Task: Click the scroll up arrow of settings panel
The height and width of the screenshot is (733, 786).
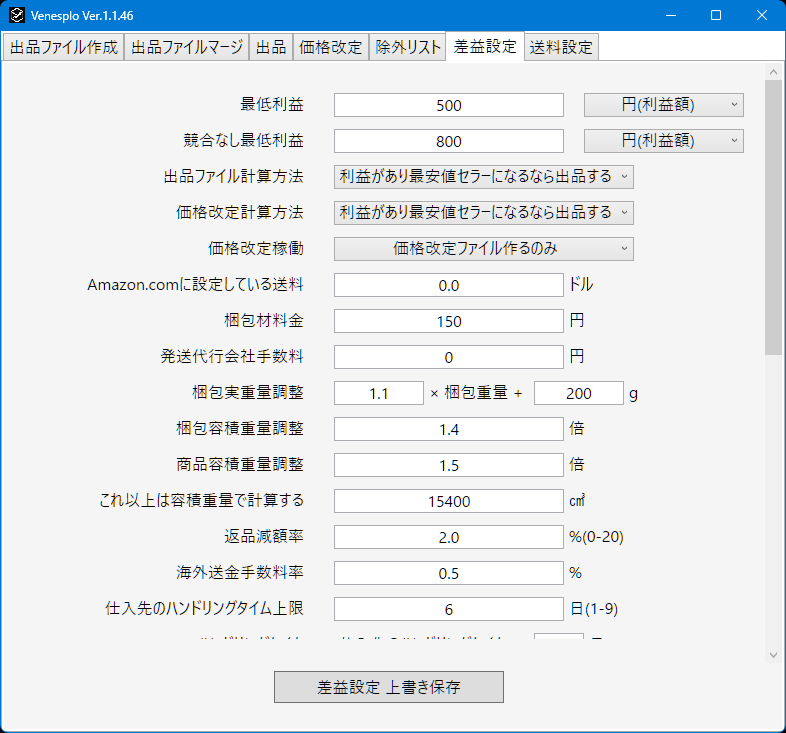Action: point(773,72)
